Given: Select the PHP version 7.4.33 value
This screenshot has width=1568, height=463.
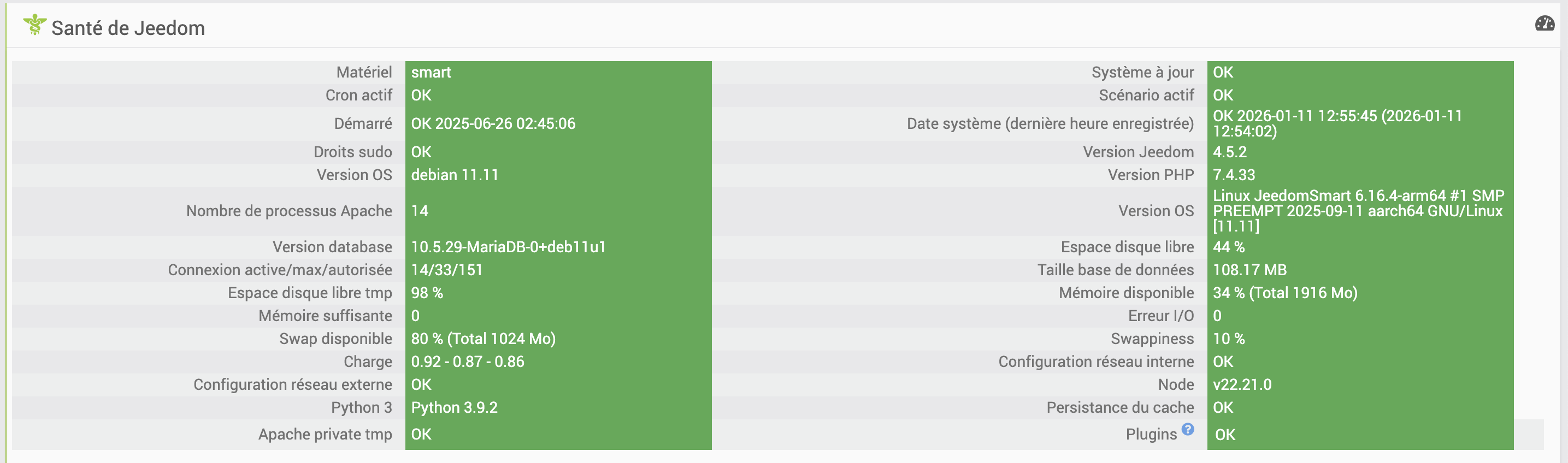Looking at the screenshot, I should 1234,175.
